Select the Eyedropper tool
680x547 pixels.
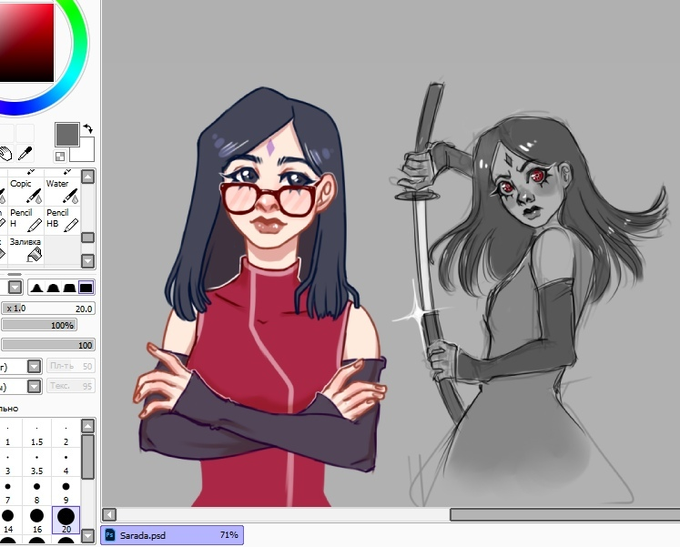25,154
